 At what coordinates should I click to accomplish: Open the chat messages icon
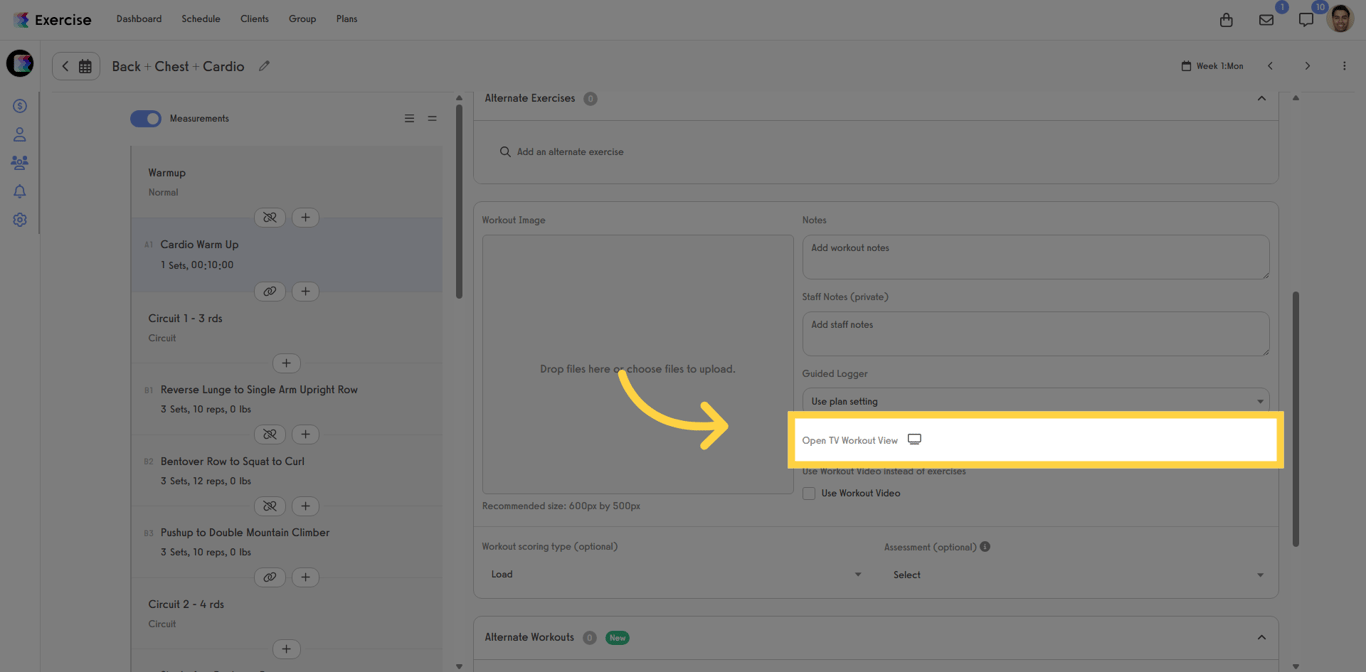click(1305, 20)
